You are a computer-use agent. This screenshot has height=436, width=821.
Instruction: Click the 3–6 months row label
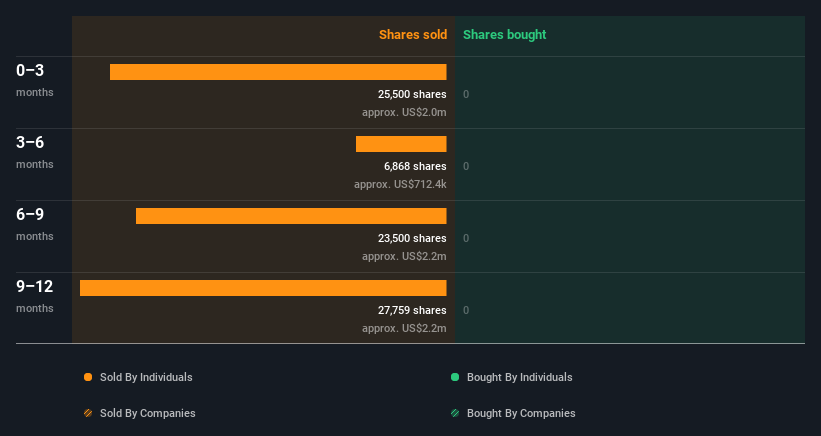point(35,152)
